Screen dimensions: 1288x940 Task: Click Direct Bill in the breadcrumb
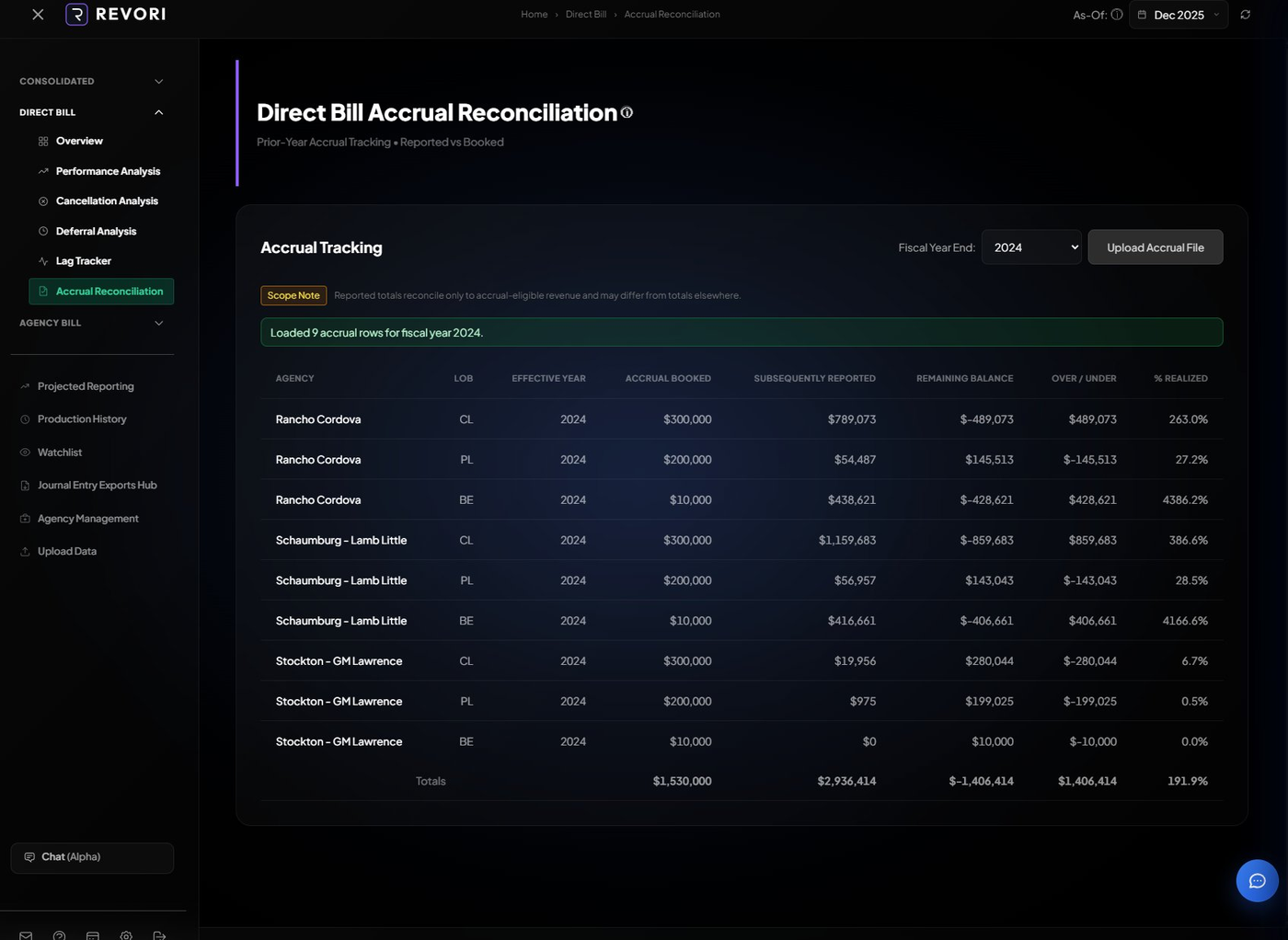[x=586, y=15]
